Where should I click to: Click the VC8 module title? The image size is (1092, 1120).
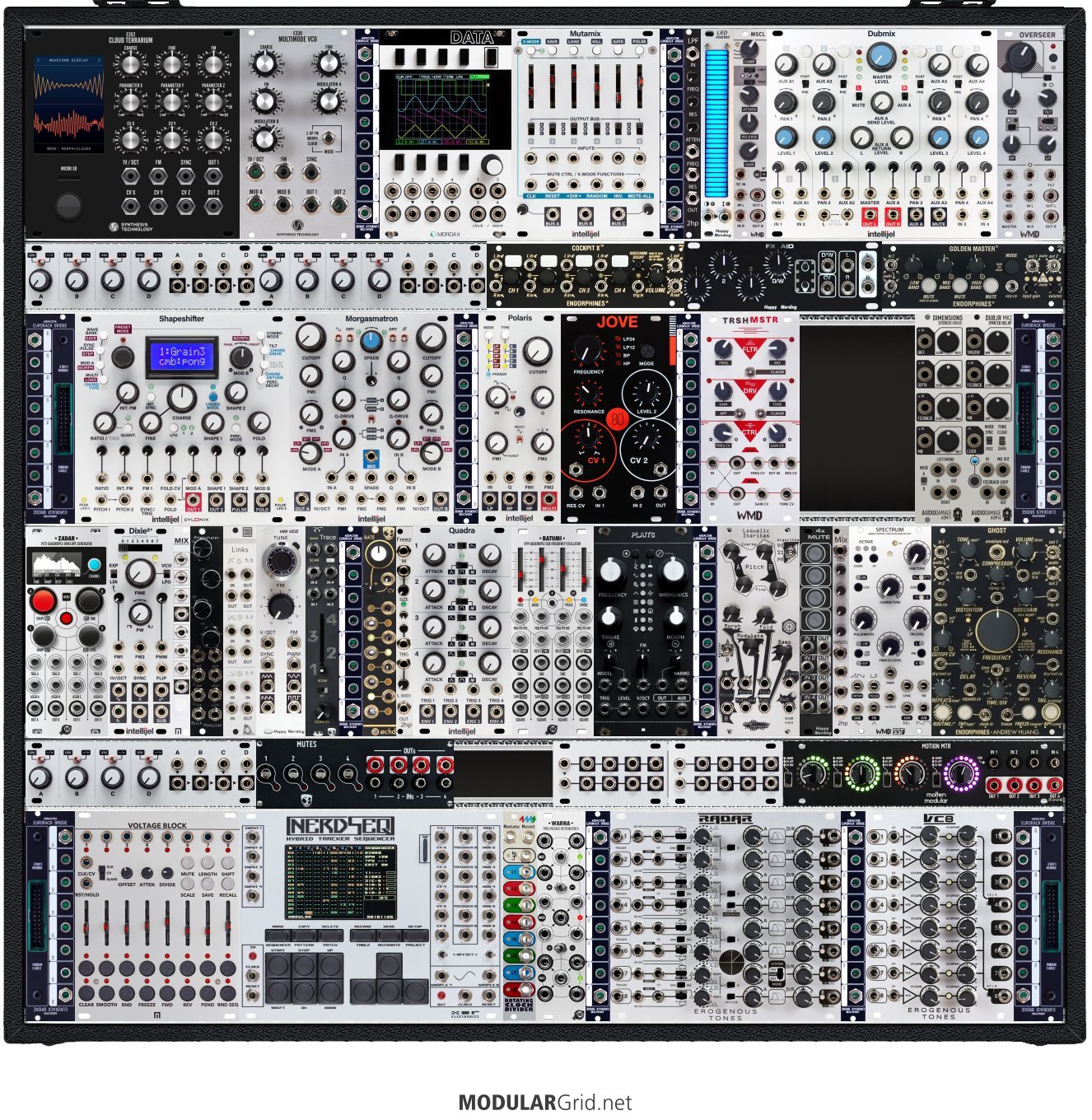pyautogui.click(x=939, y=819)
